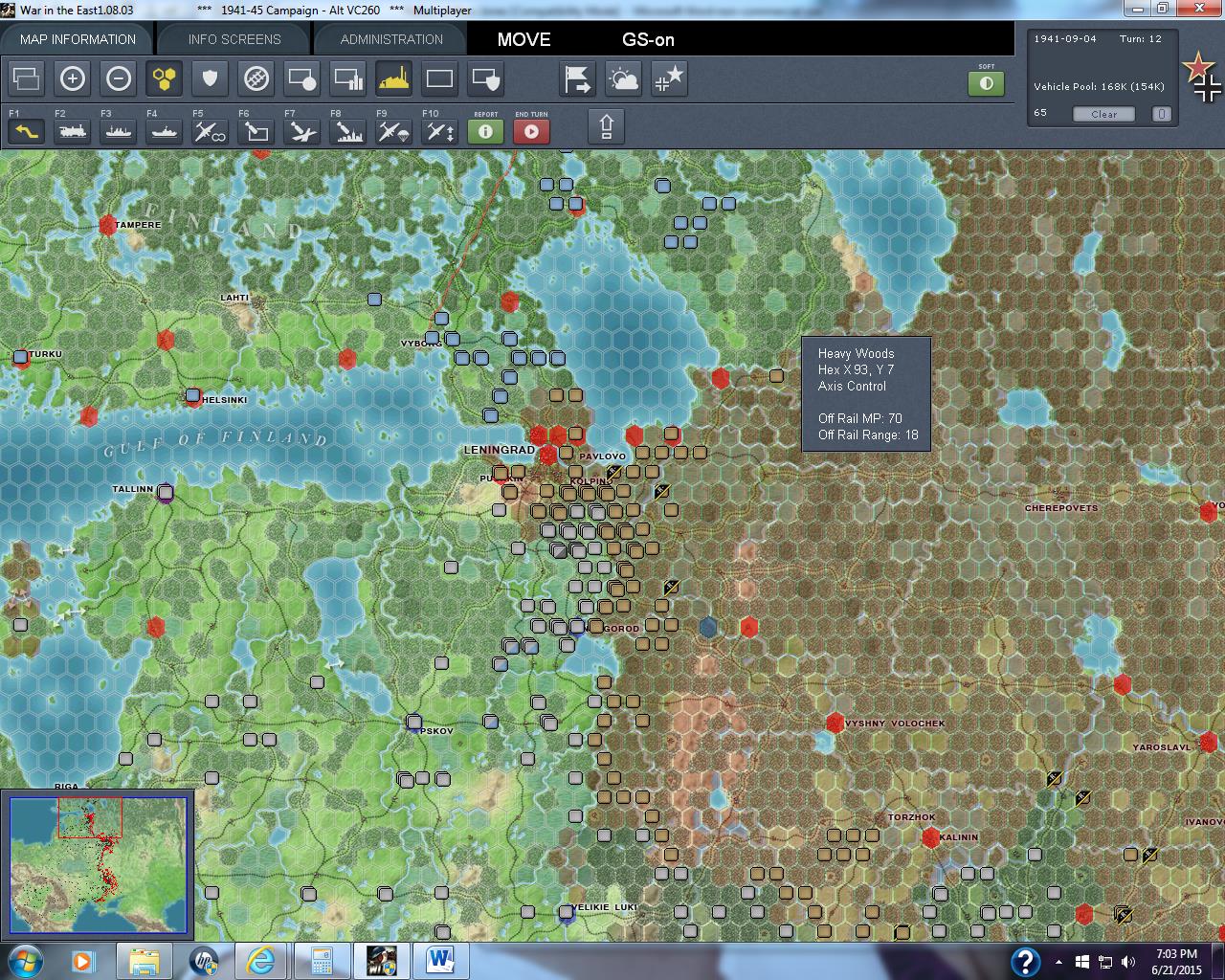Open the Calculator taskbar icon
Screen dimensions: 1225x980
[x=322, y=960]
